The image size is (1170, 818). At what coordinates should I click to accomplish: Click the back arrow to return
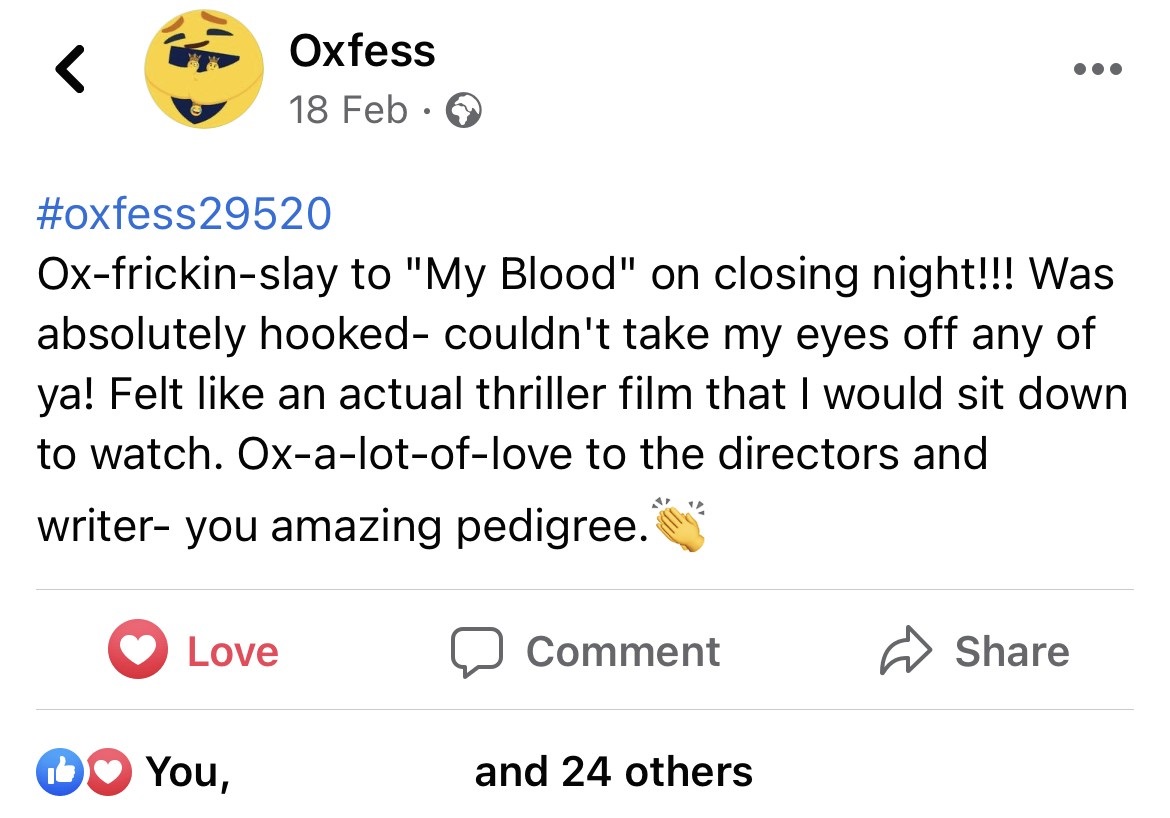point(70,68)
